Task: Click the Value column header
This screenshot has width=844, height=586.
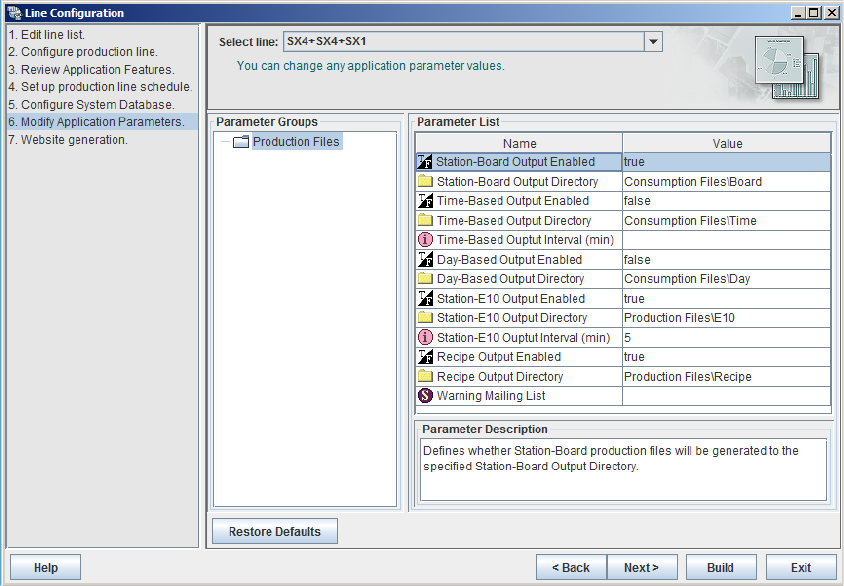Action: pos(727,143)
